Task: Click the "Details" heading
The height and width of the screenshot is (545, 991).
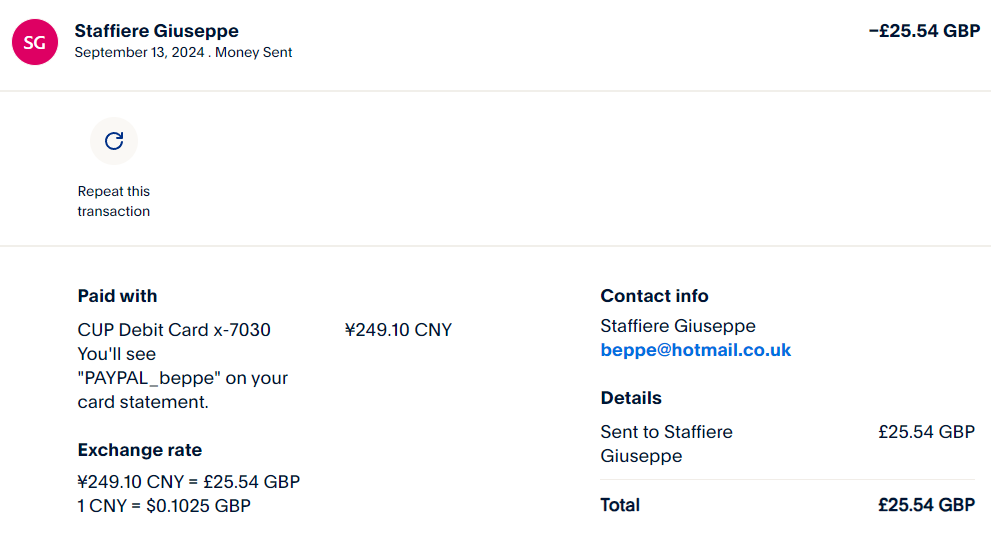Action: coord(631,398)
